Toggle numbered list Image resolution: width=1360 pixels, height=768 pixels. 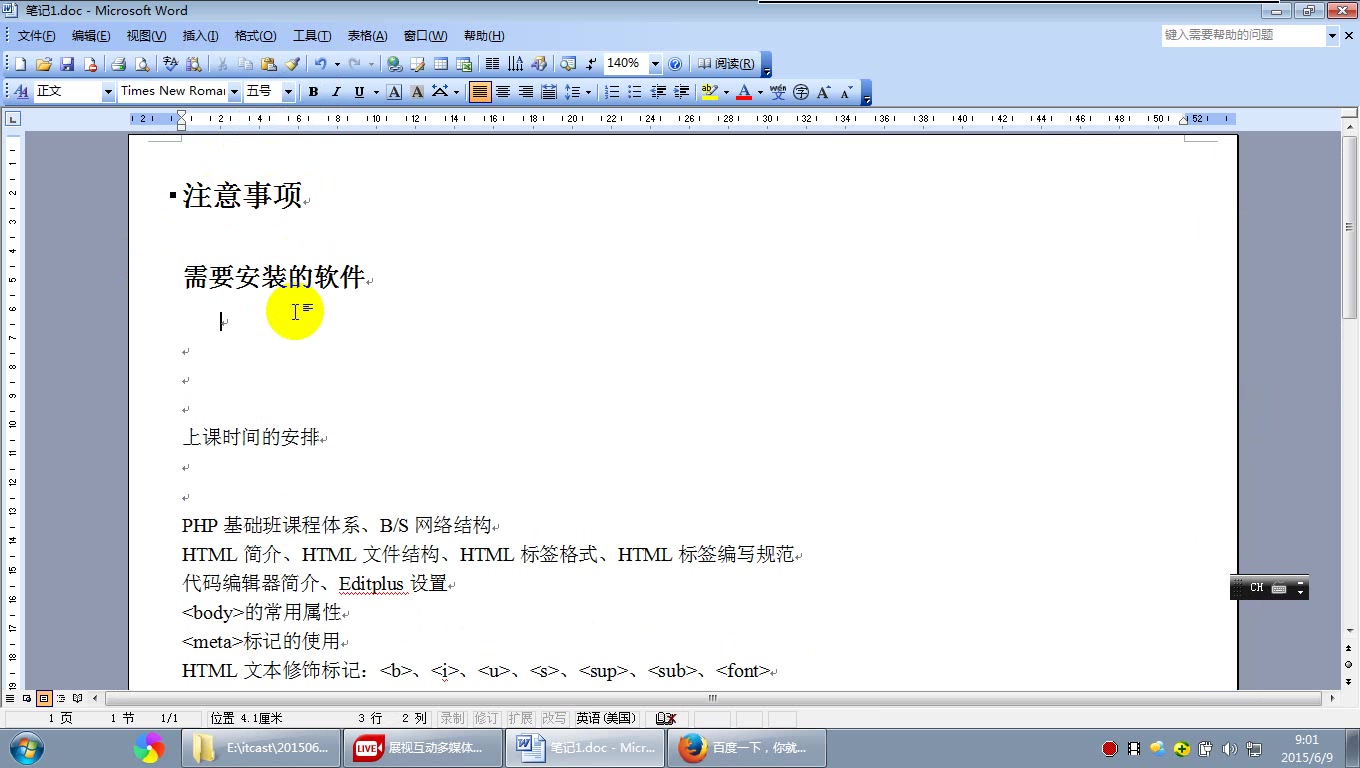(x=611, y=92)
